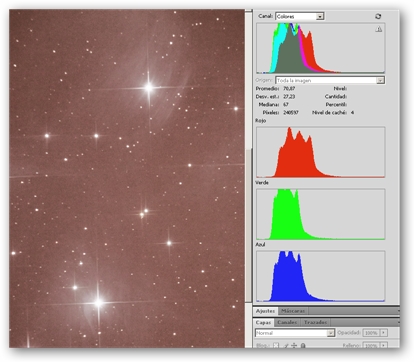Click the lock all padlock icon
This screenshot has width=414, height=362.
[303, 345]
